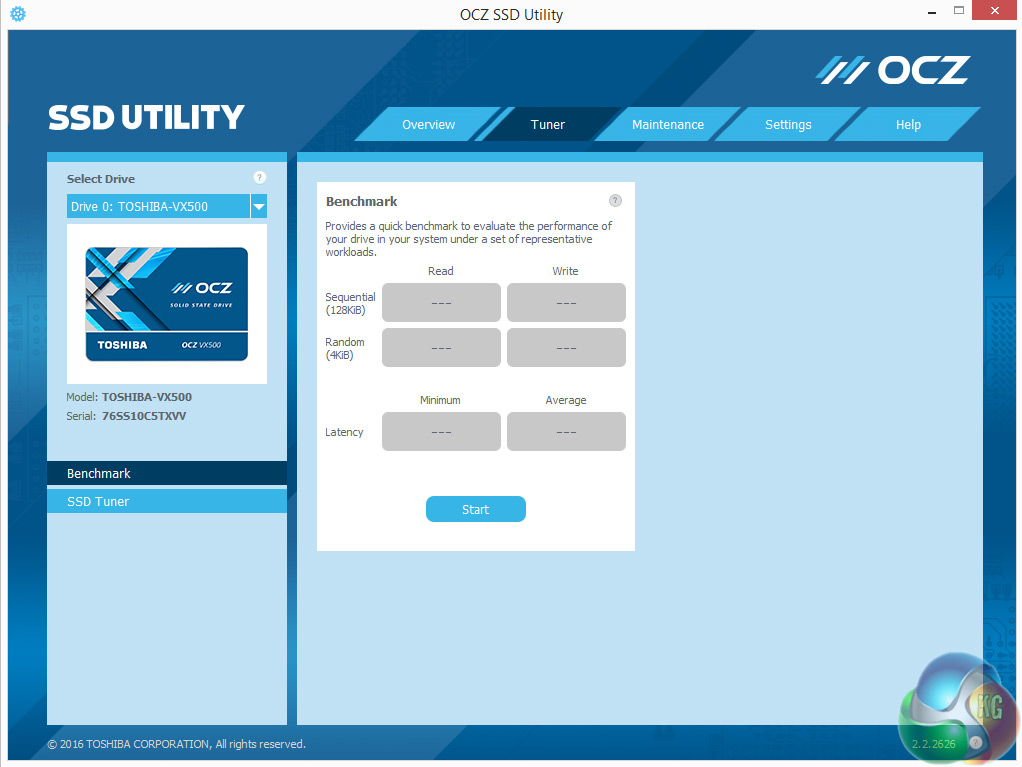Click the Benchmark card heading
Screen dimensions: 1022x767
click(x=362, y=201)
